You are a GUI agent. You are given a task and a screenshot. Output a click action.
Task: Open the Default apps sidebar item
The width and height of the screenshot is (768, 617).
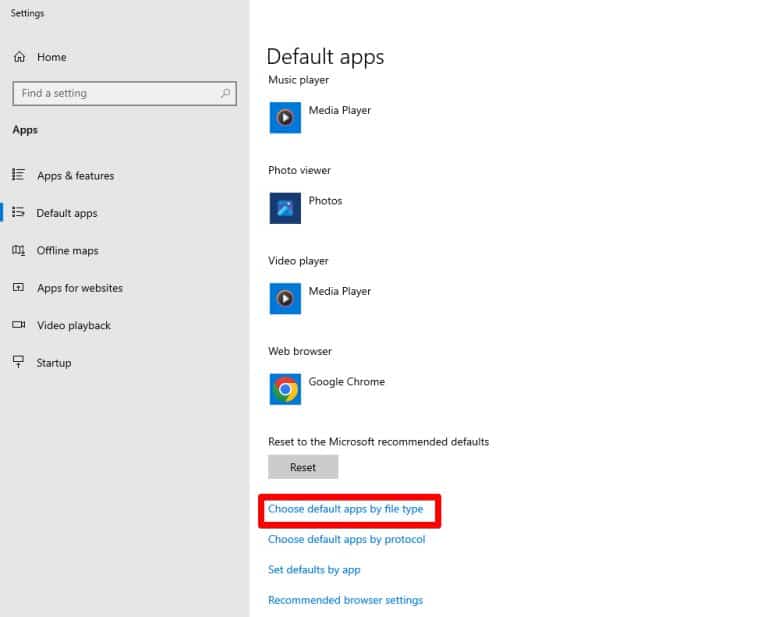click(x=67, y=213)
